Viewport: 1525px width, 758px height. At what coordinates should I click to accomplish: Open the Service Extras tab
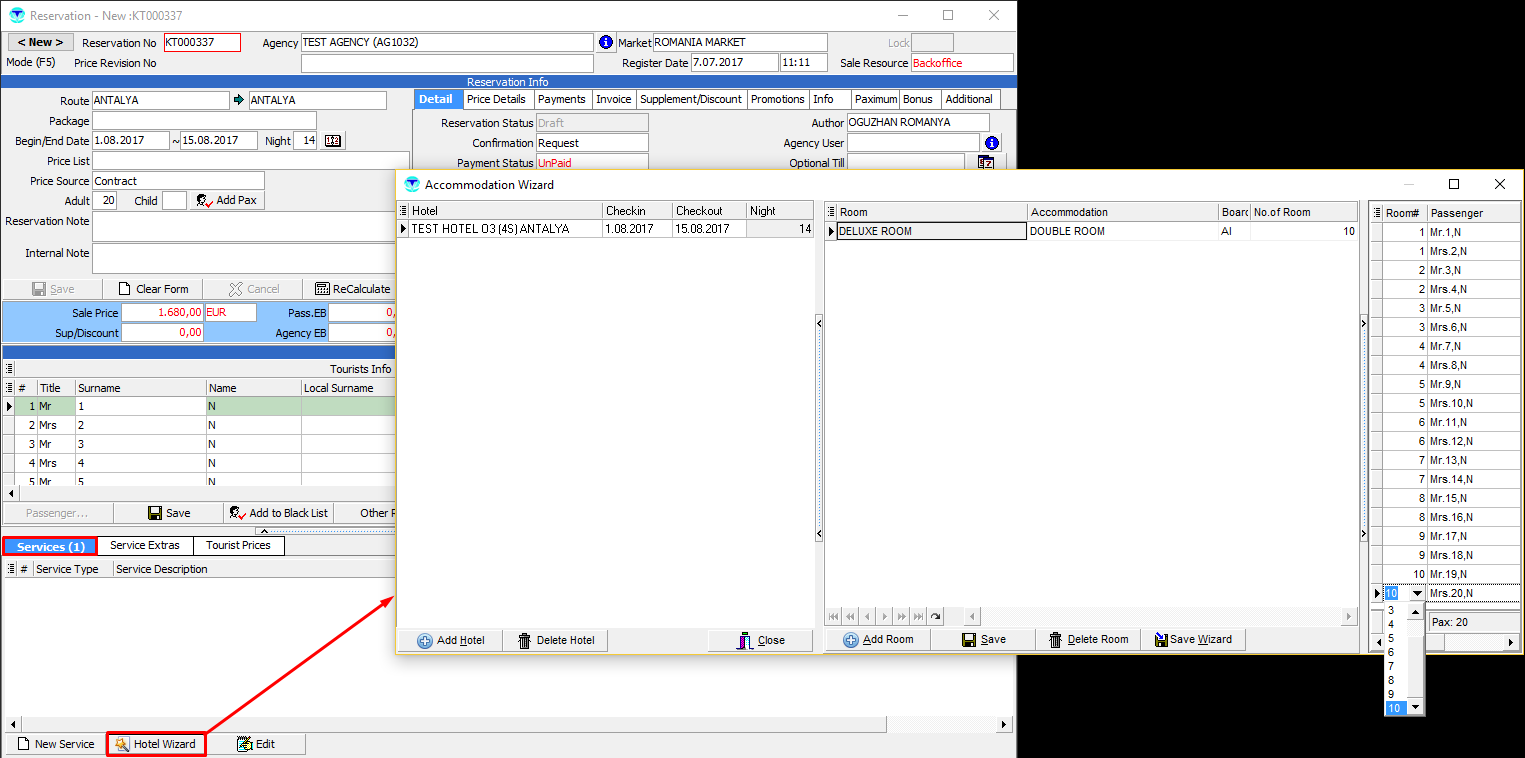point(145,545)
